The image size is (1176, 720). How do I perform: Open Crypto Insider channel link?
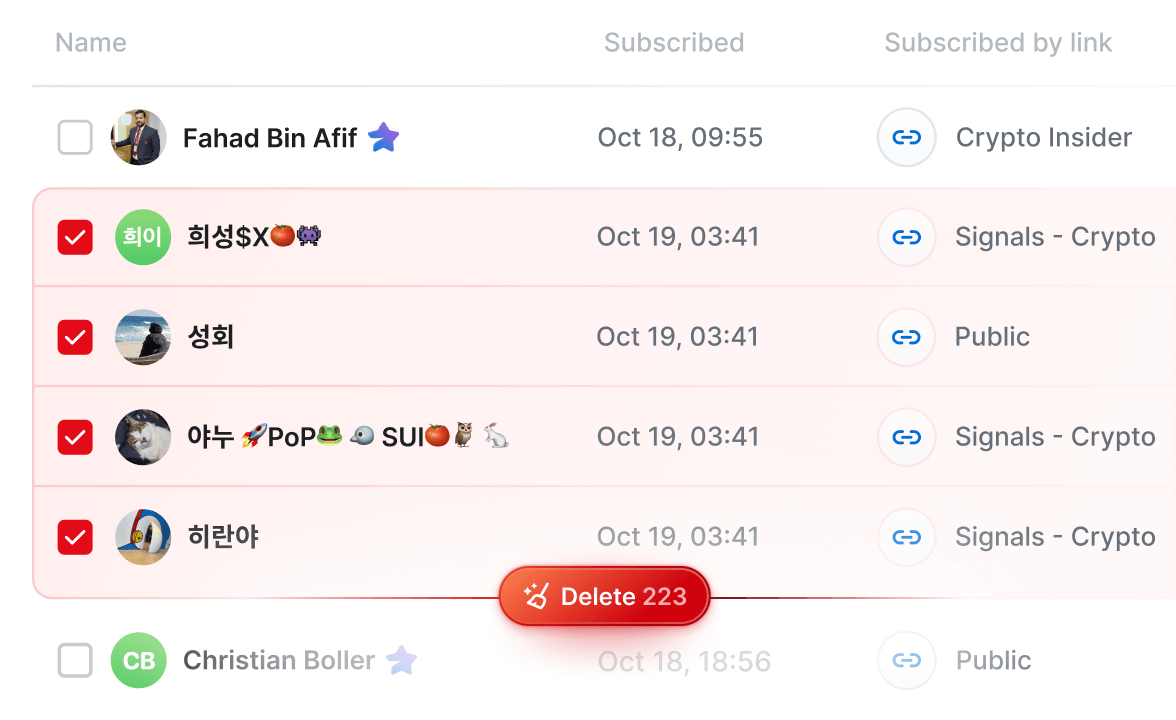pyautogui.click(x=1043, y=137)
